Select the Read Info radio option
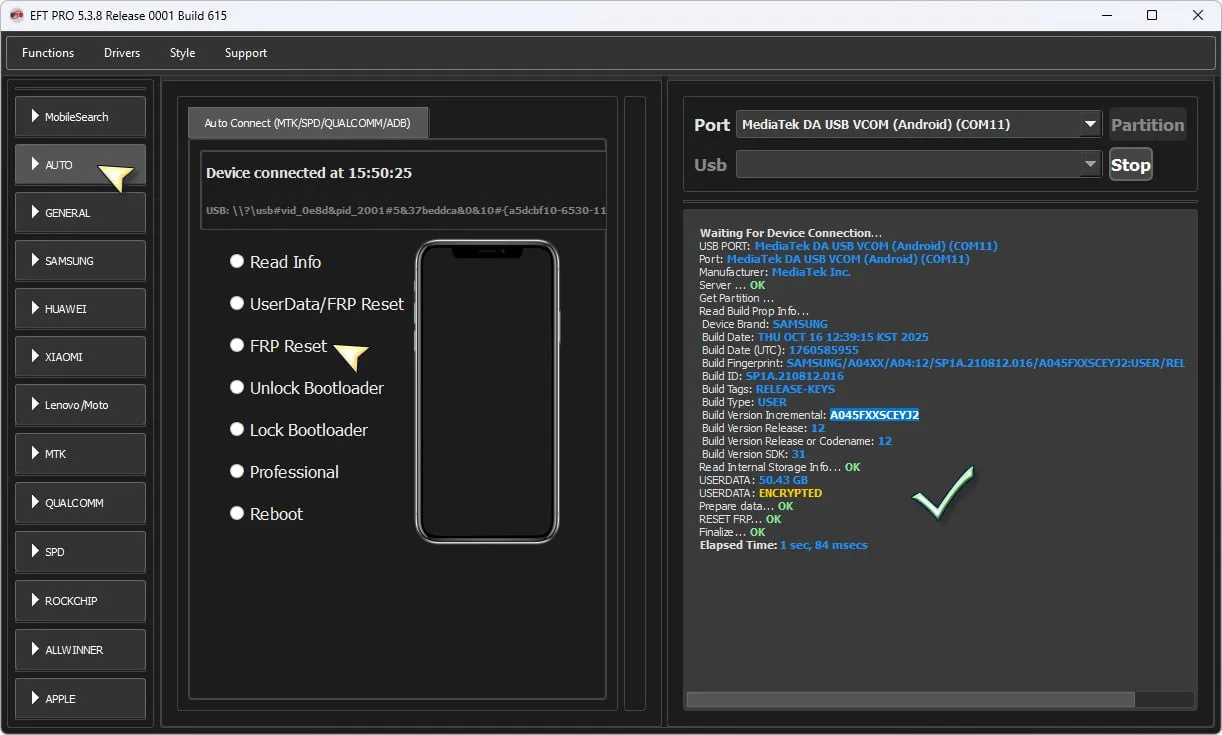This screenshot has height=735, width=1222. point(237,261)
